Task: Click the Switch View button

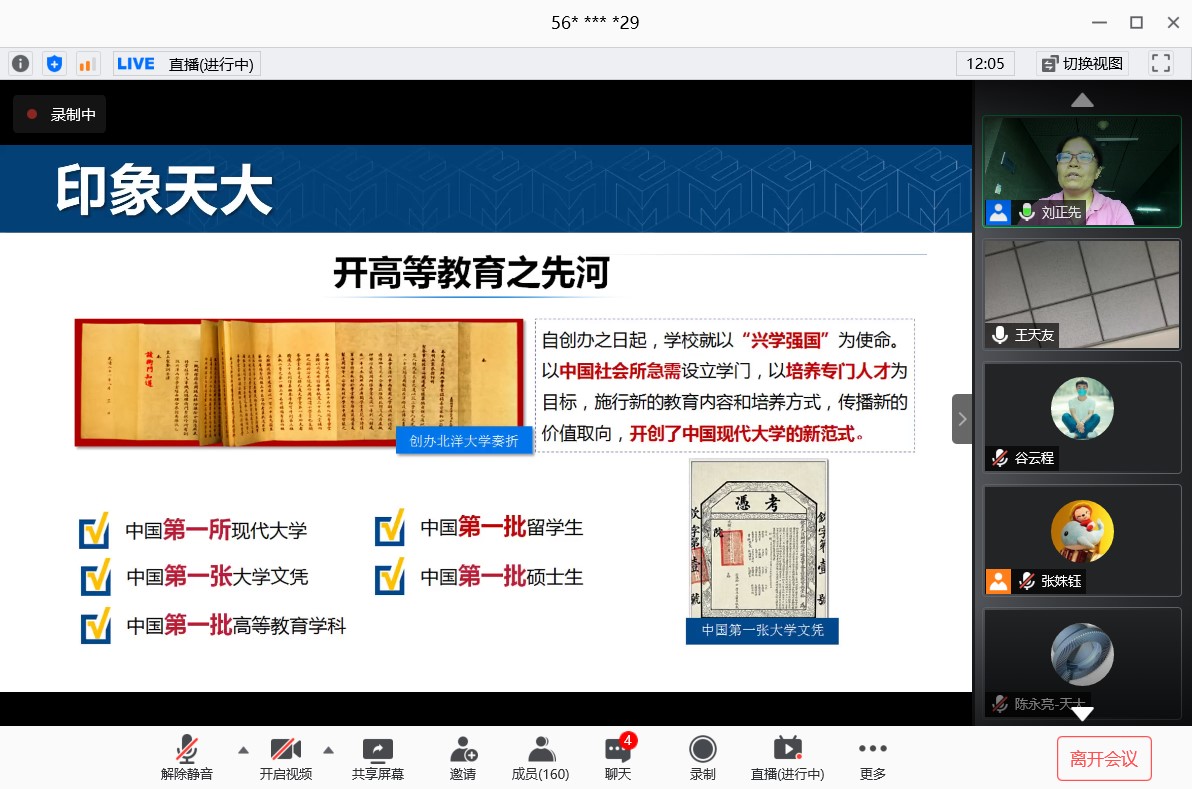Action: pyautogui.click(x=1082, y=64)
